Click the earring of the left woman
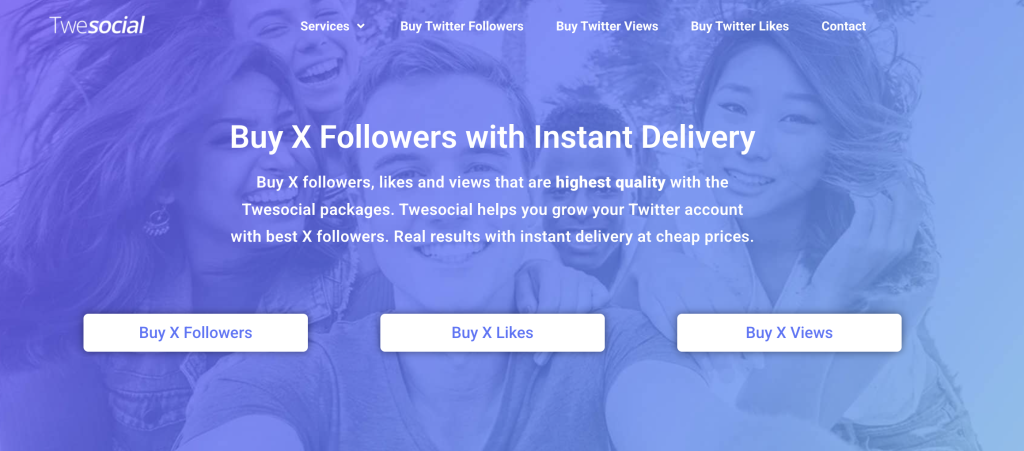 point(157,217)
